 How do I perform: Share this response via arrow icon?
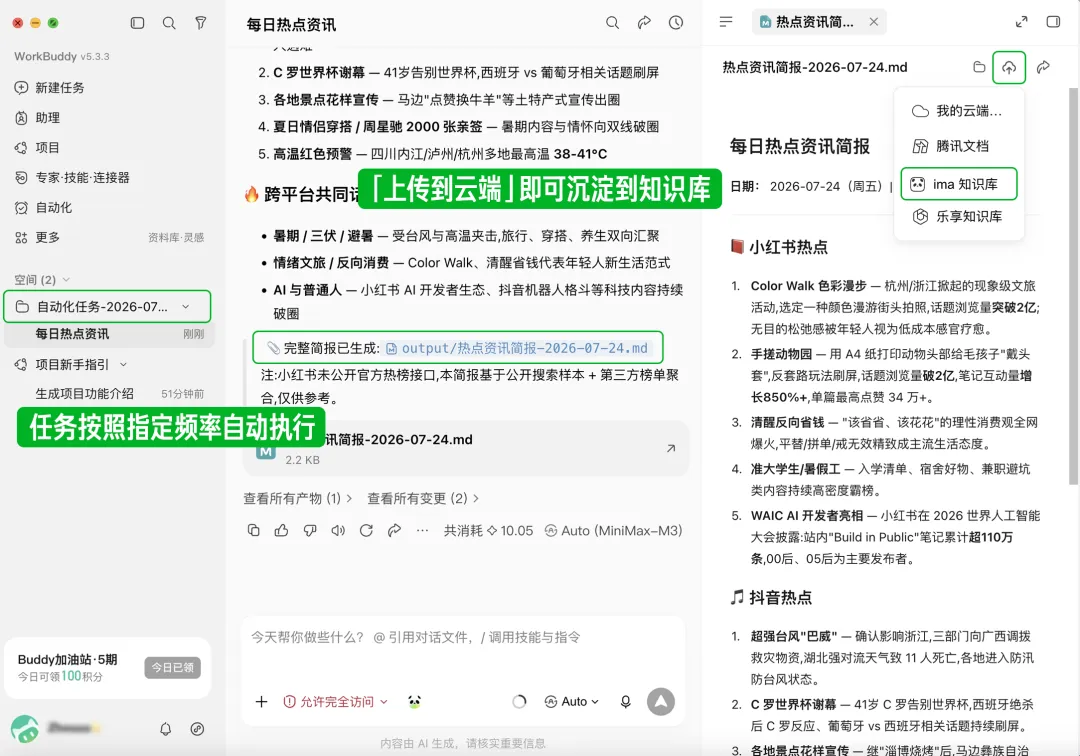point(394,530)
